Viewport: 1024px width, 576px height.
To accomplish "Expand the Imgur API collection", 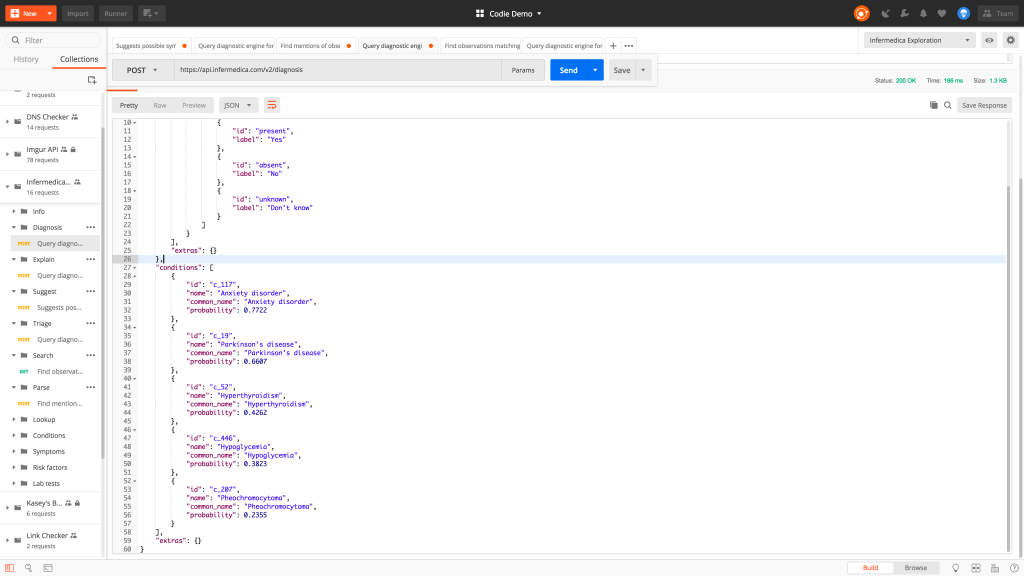I will pyautogui.click(x=8, y=154).
